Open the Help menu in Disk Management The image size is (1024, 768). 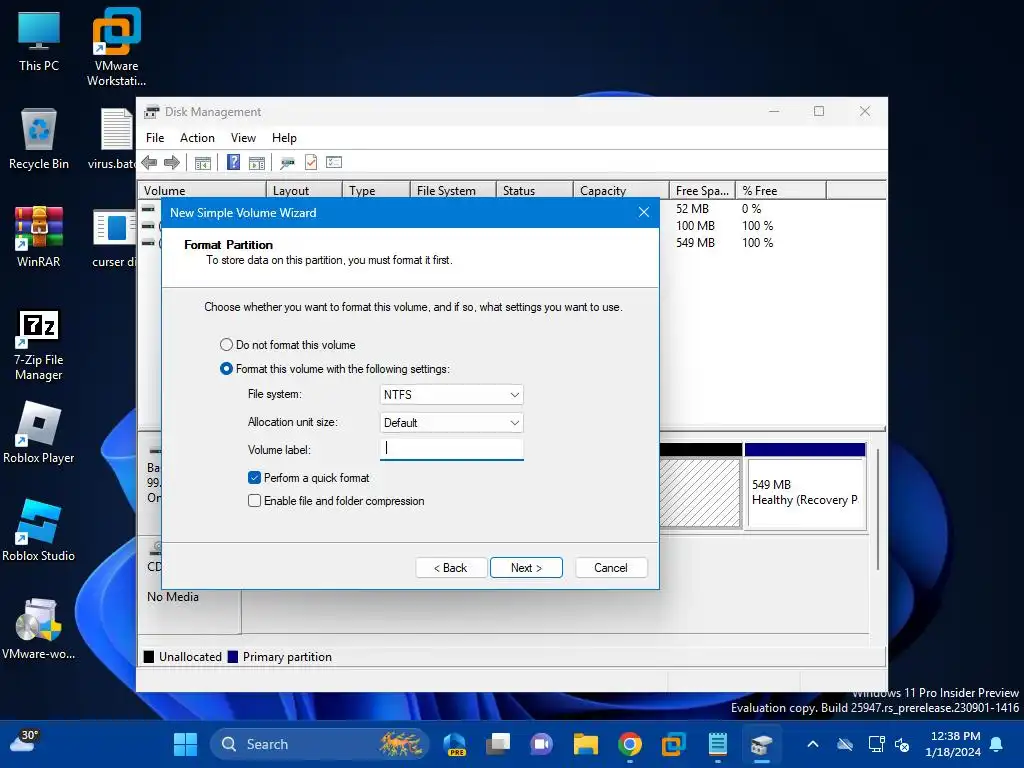click(284, 138)
